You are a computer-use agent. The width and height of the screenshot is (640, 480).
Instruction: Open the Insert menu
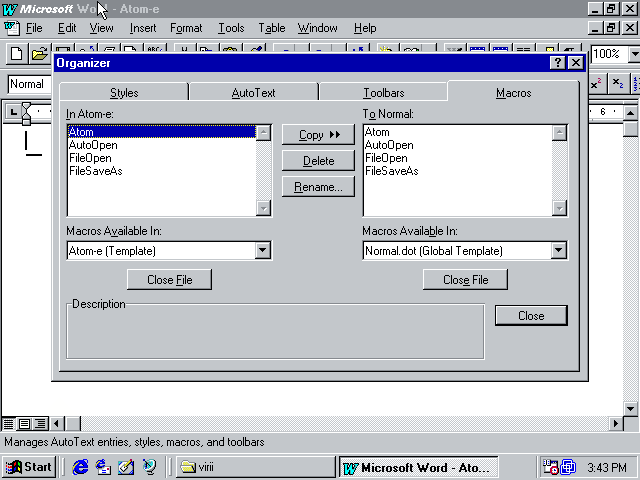143,28
